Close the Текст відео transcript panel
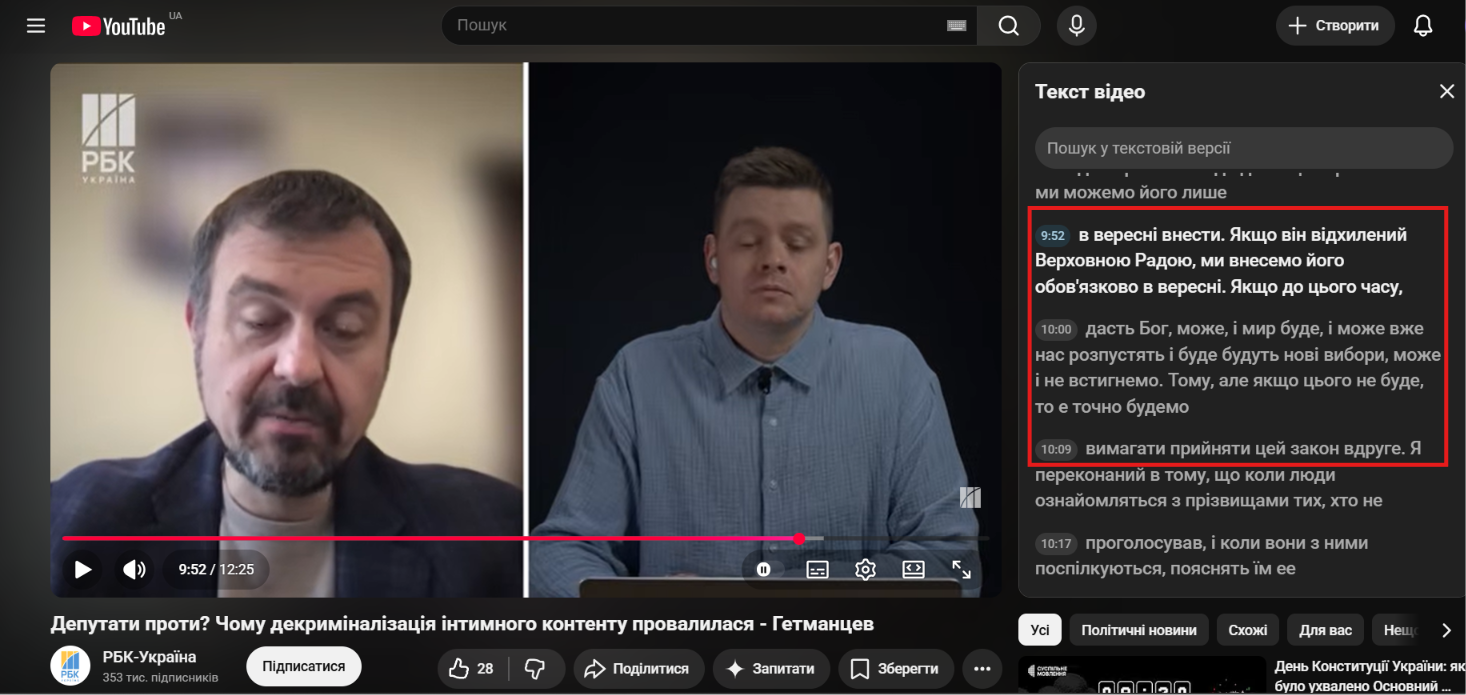1466x695 pixels. point(1446,91)
